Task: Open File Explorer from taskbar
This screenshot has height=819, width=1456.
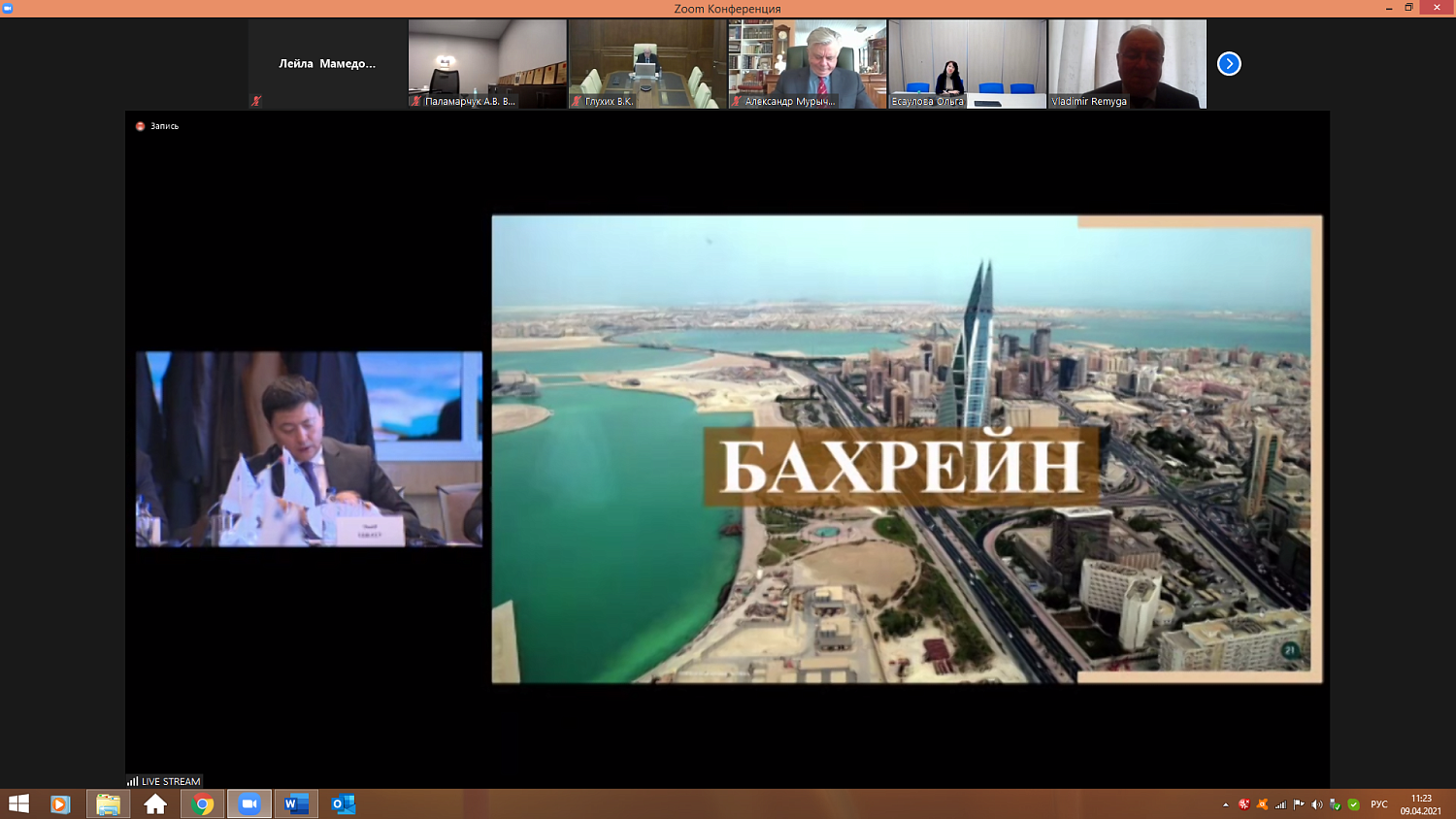Action: point(108,804)
